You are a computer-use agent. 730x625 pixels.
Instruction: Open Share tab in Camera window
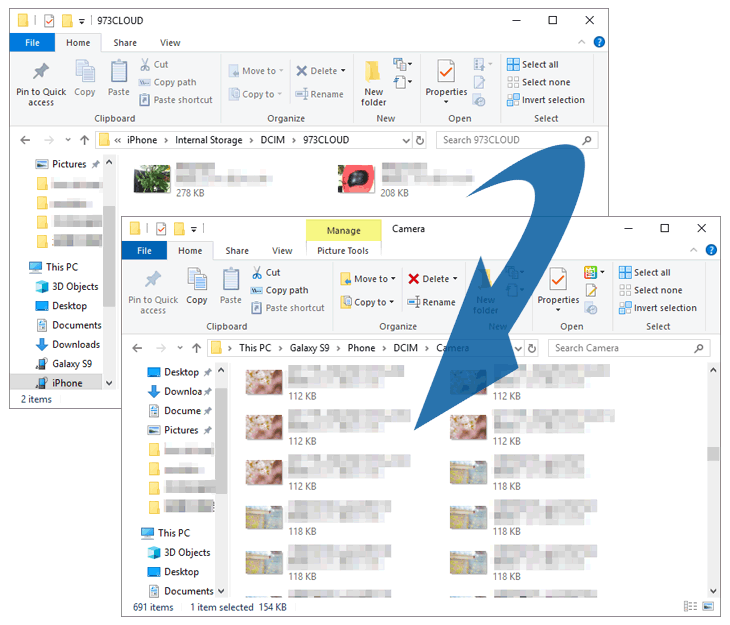tap(237, 251)
